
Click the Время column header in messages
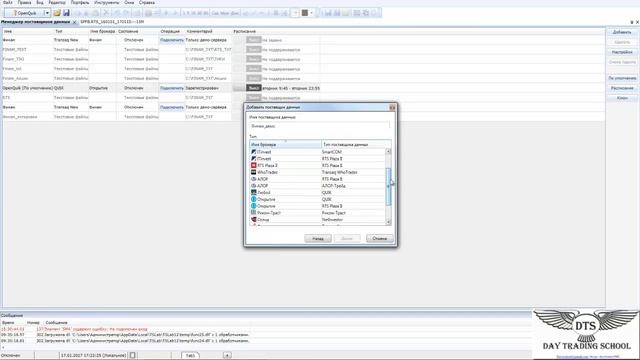pos(8,322)
